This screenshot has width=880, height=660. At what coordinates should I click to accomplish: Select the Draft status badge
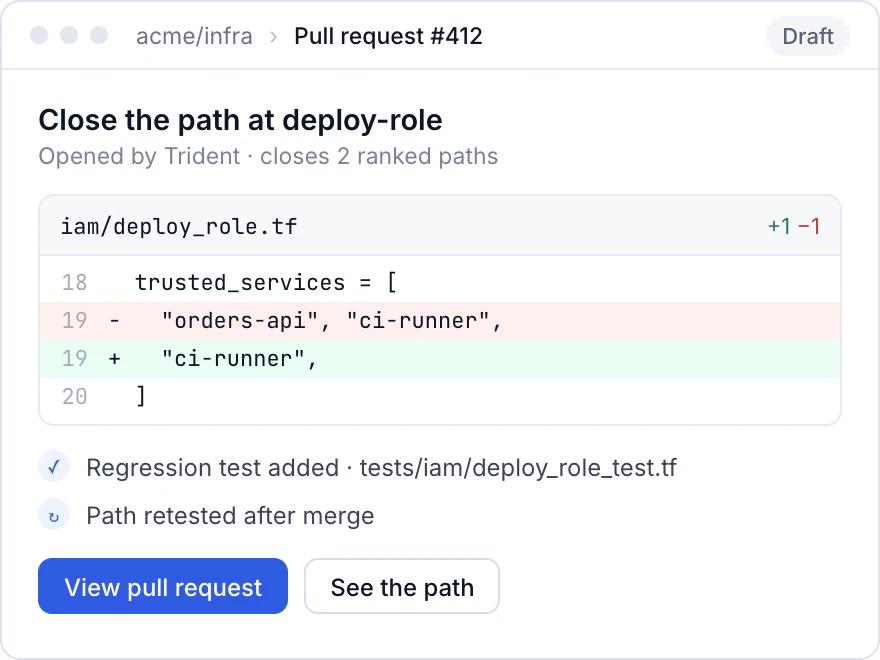coord(808,36)
